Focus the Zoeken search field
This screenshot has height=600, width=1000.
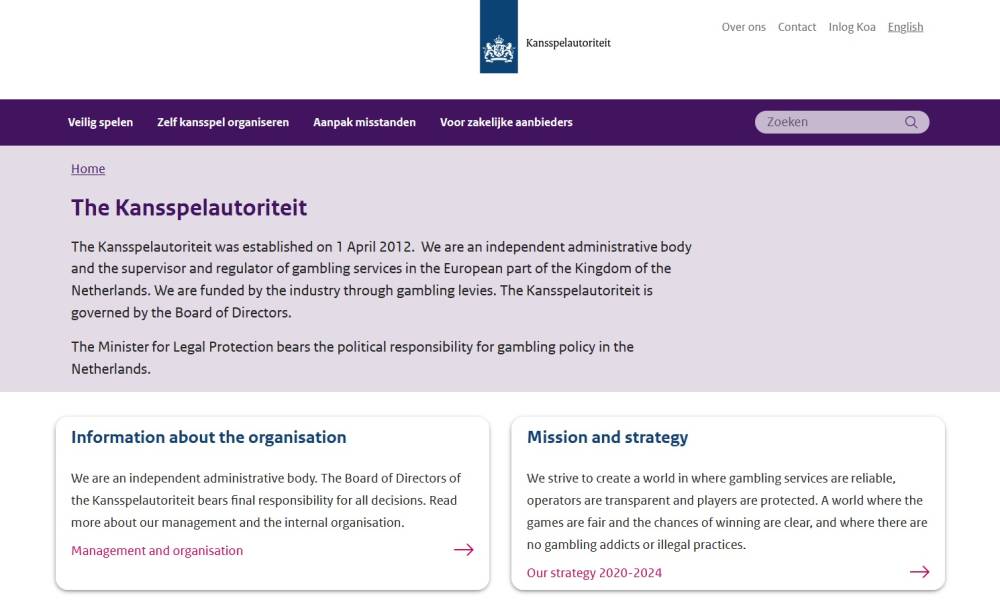click(x=830, y=122)
